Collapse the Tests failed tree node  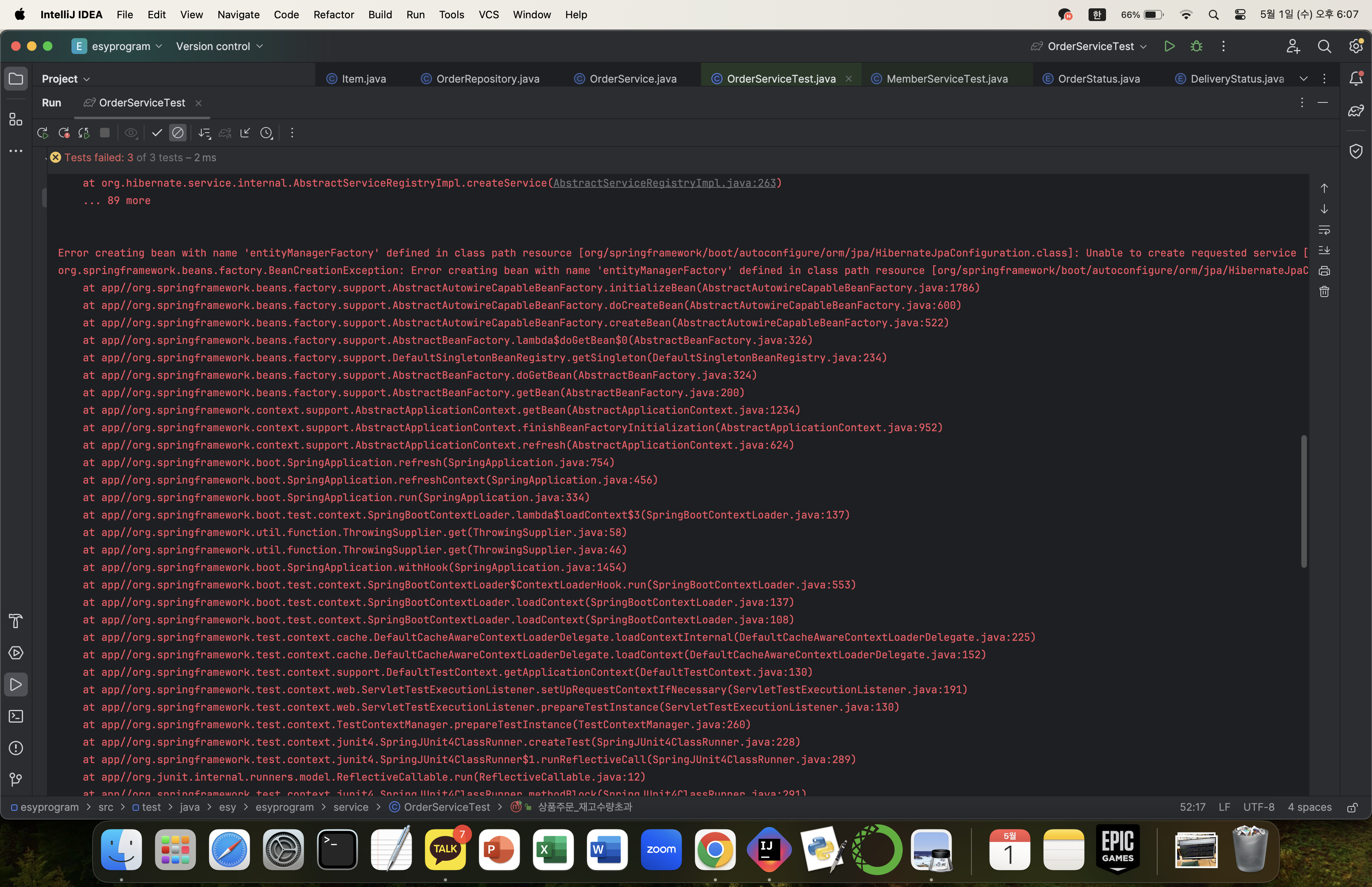point(46,158)
